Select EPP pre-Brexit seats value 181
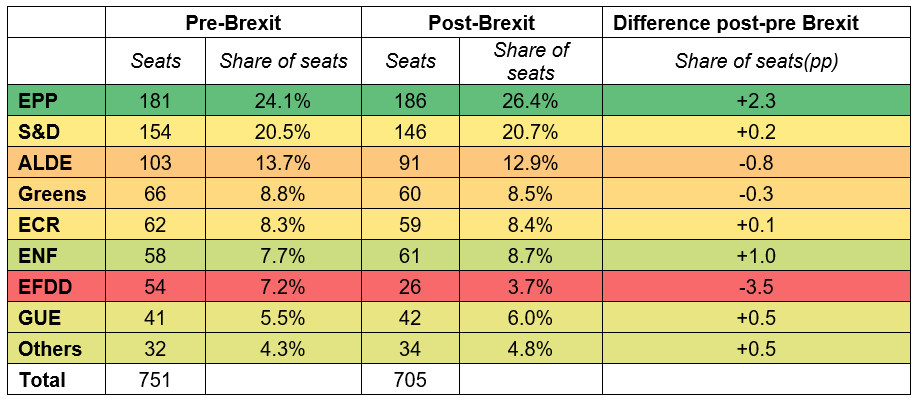This screenshot has height=405, width=917. (155, 100)
